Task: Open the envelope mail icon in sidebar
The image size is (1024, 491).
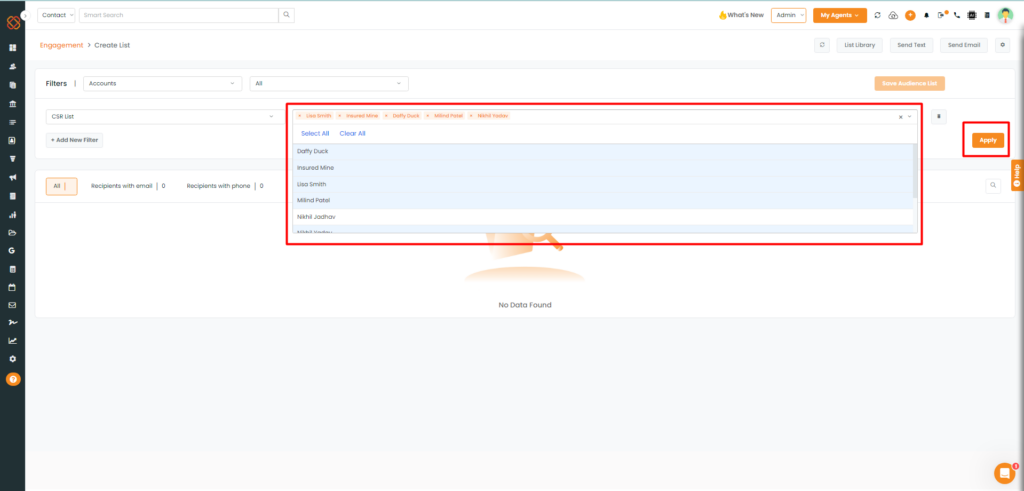Action: (x=12, y=305)
